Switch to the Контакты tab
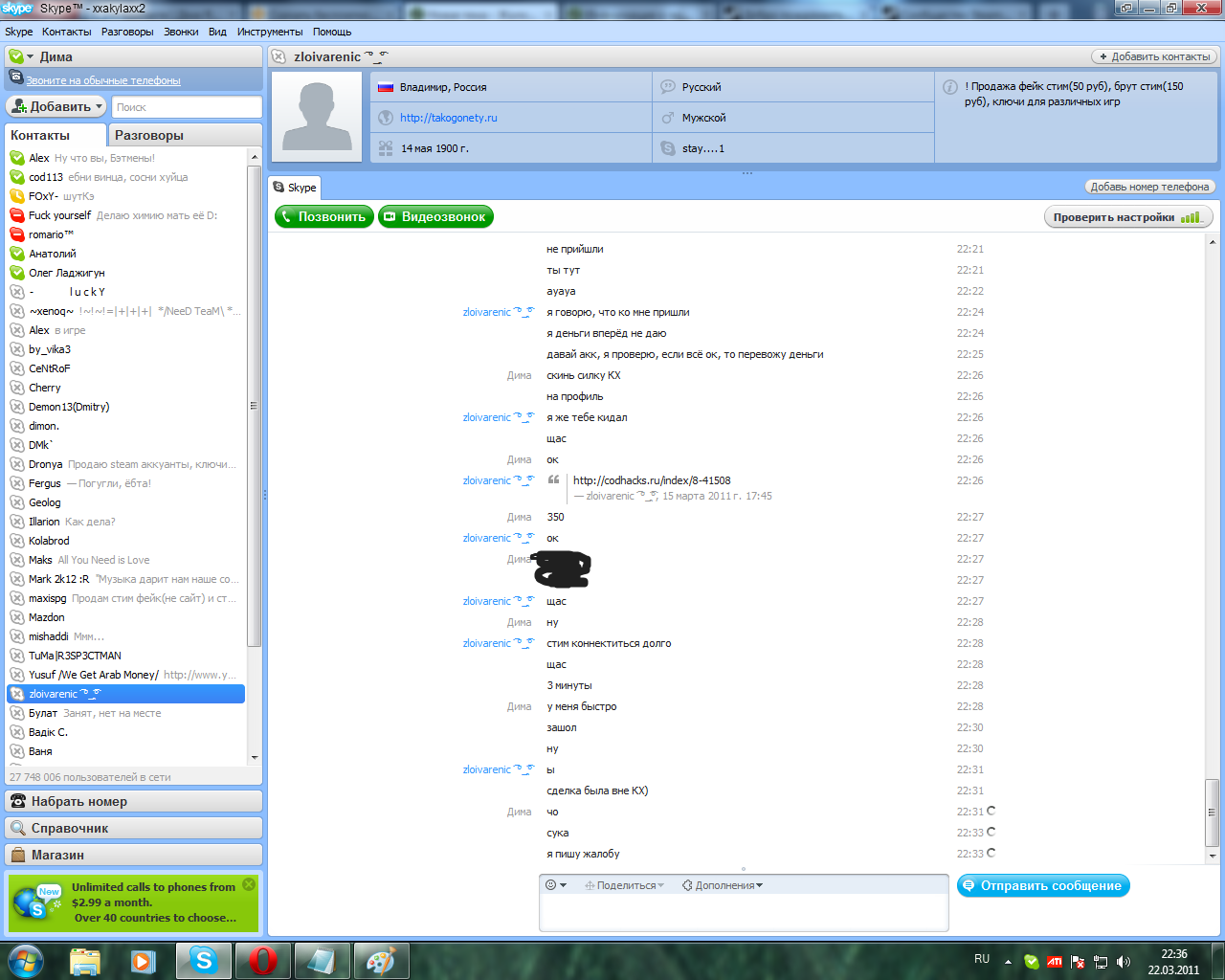Viewport: 1225px width, 980px height. [x=55, y=135]
